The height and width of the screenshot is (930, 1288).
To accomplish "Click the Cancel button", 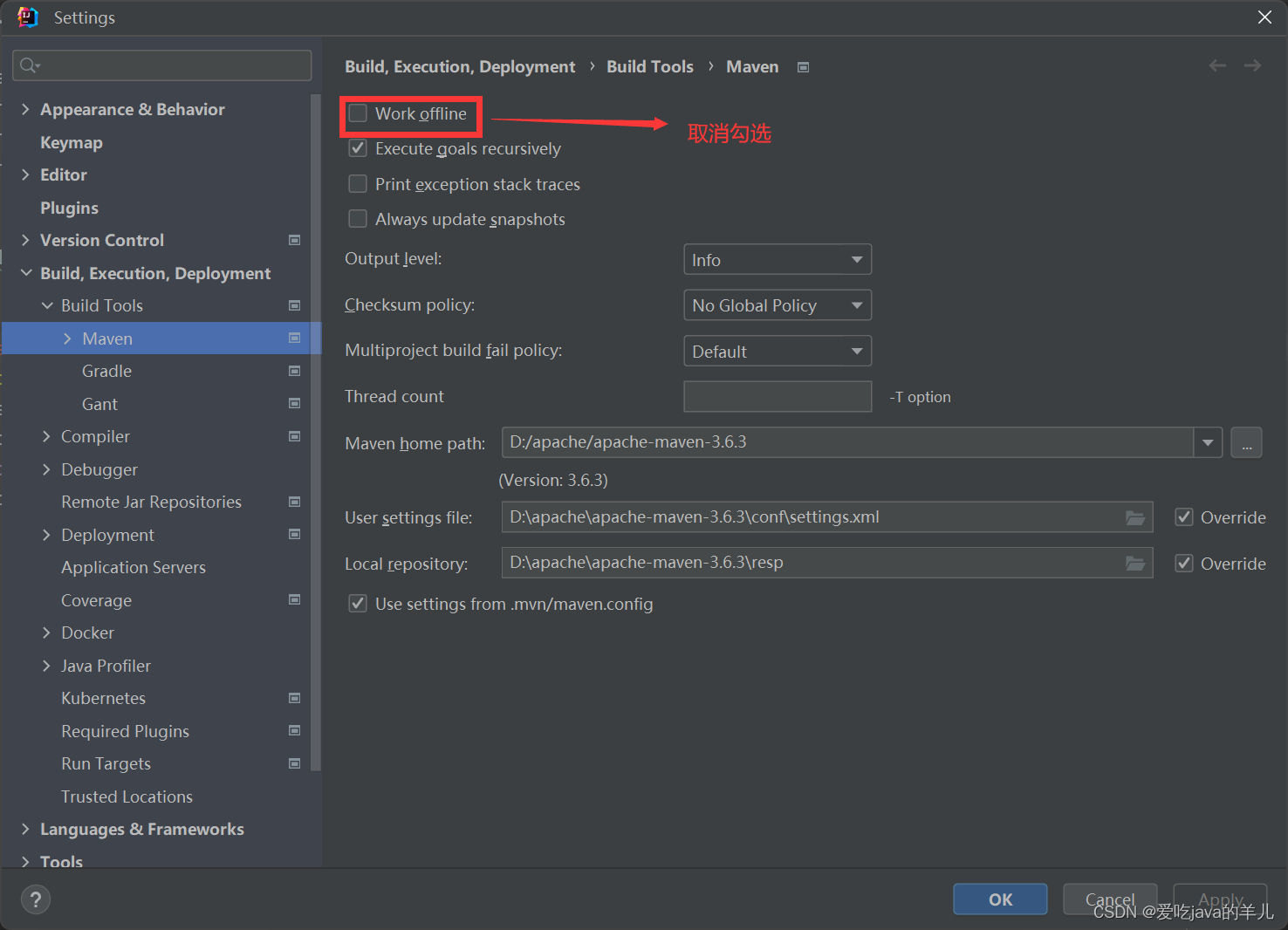I will click(x=1110, y=899).
